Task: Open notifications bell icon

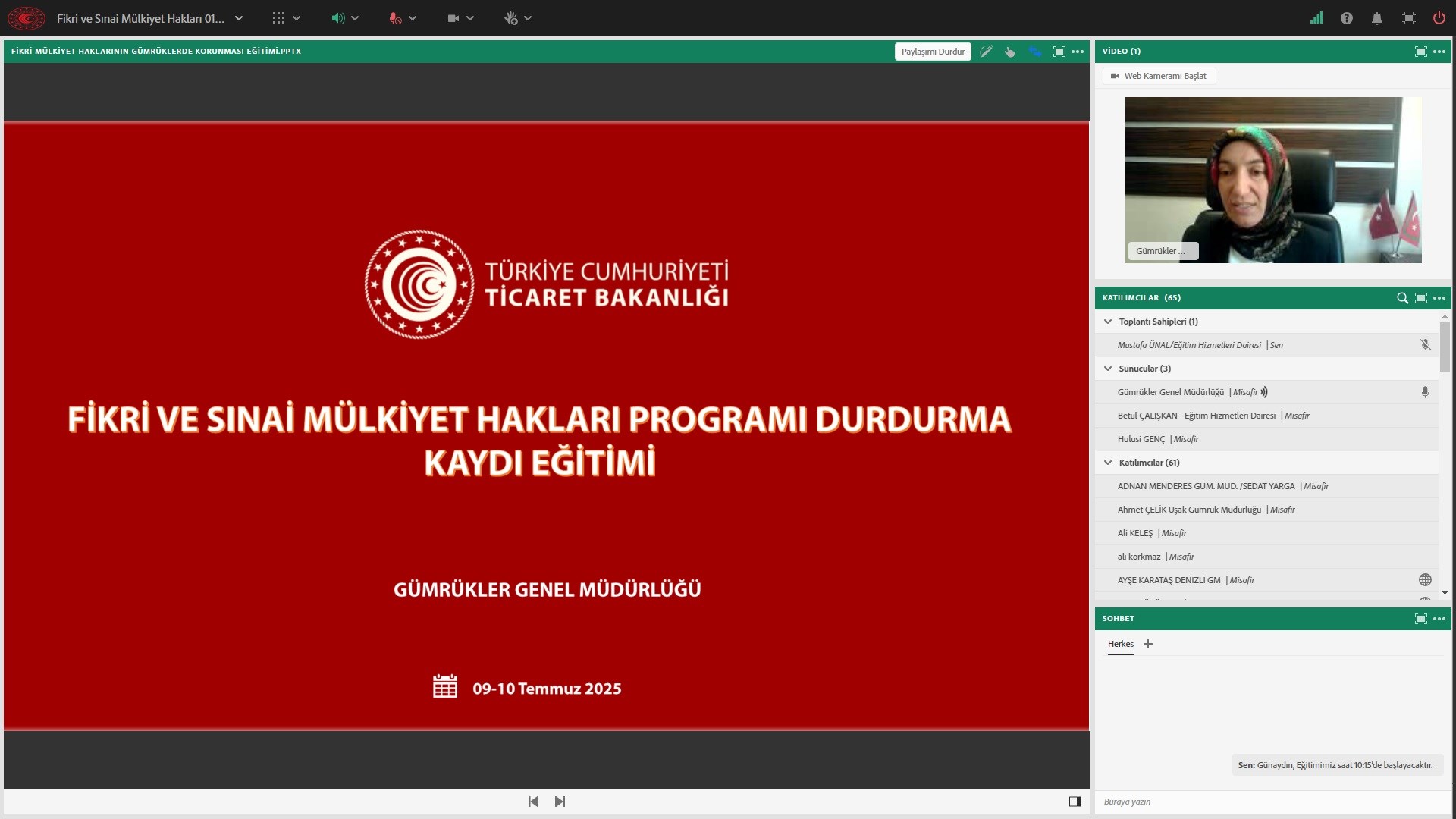Action: pyautogui.click(x=1377, y=18)
